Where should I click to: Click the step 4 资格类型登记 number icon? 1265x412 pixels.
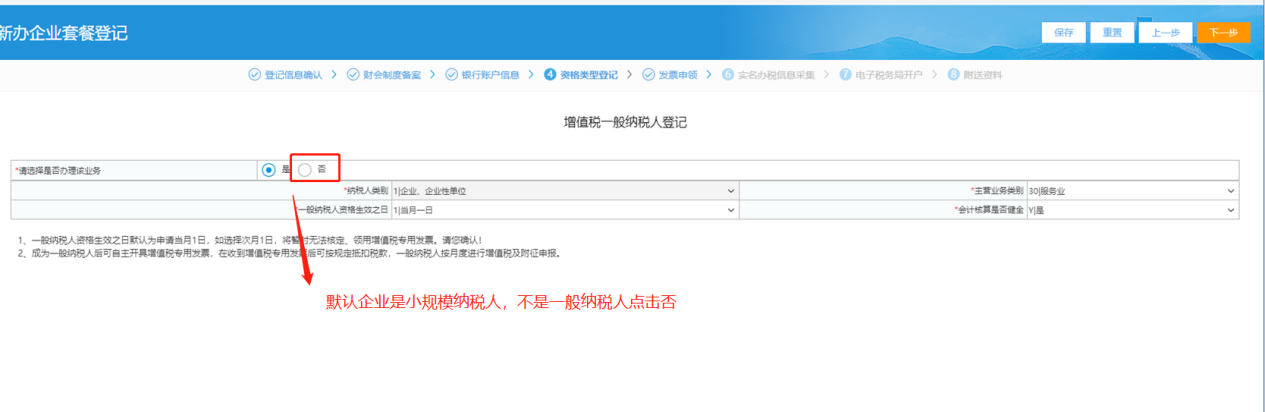(x=550, y=75)
